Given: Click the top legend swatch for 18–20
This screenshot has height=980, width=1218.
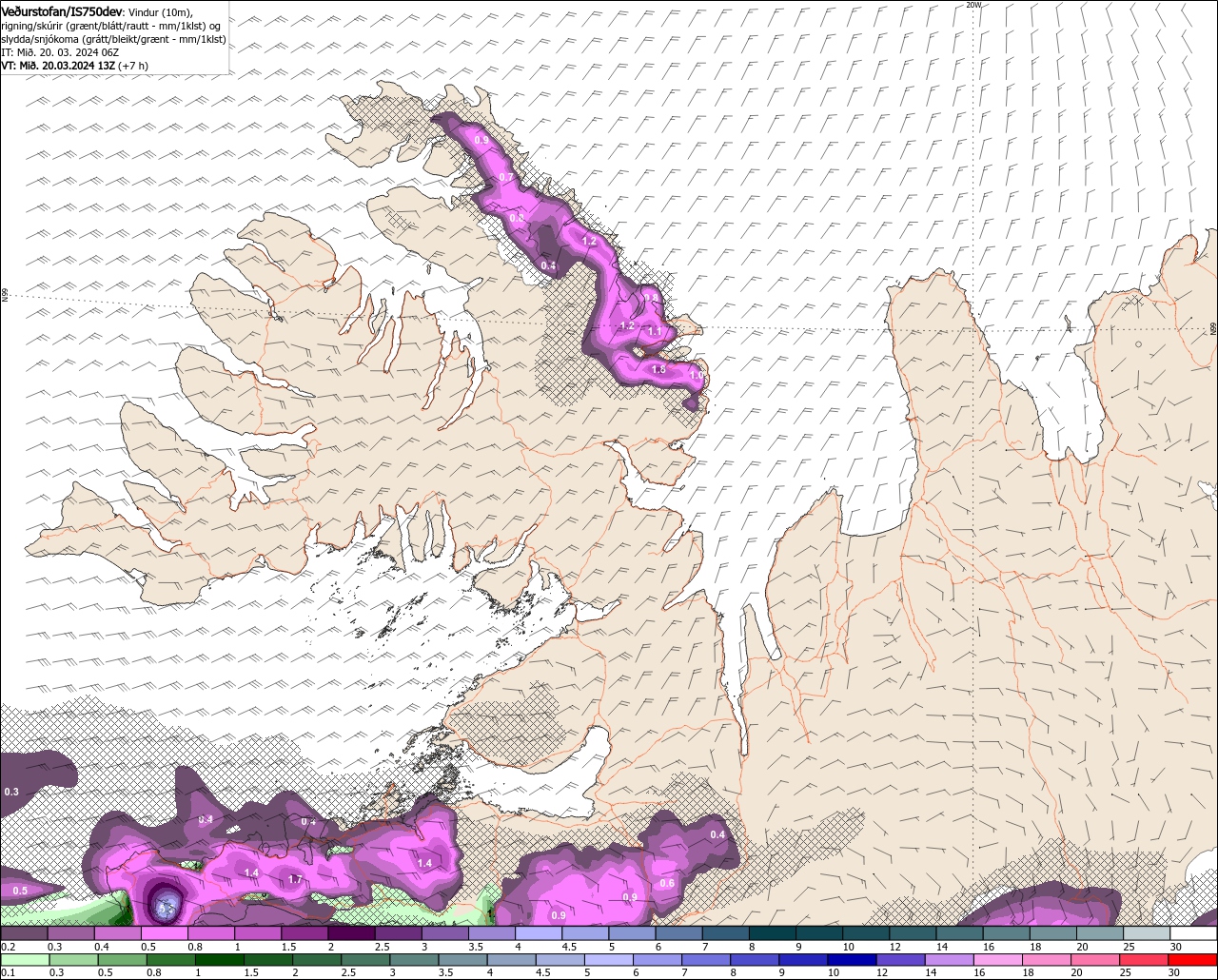Looking at the screenshot, I should coord(1053,933).
